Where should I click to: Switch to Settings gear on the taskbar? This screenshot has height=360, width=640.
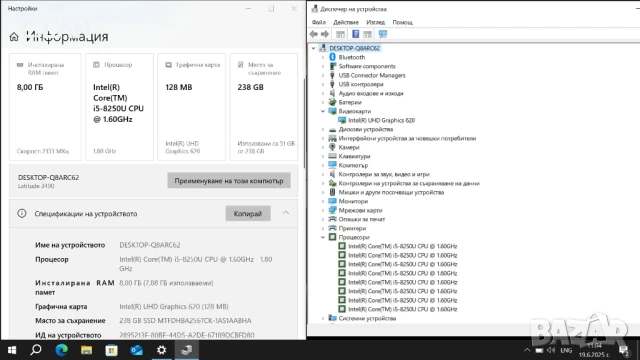(x=162, y=350)
